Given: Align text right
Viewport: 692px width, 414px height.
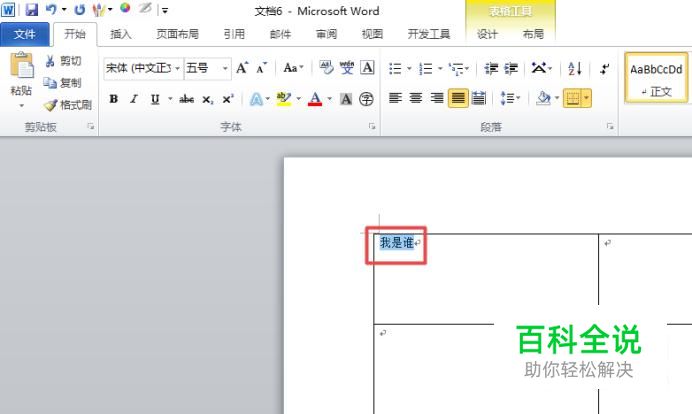Looking at the screenshot, I should tap(437, 98).
